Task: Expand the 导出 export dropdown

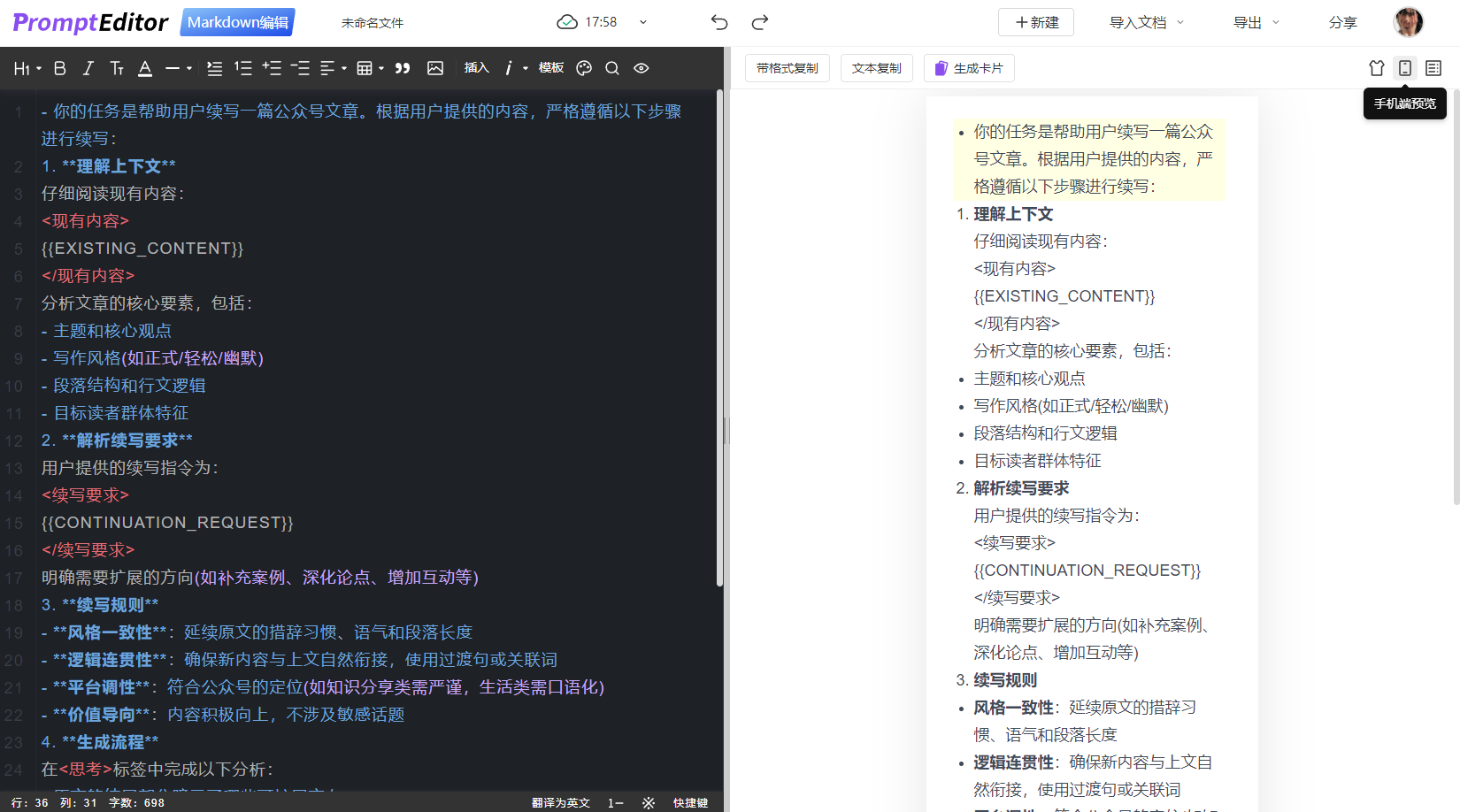Action: (x=1256, y=22)
